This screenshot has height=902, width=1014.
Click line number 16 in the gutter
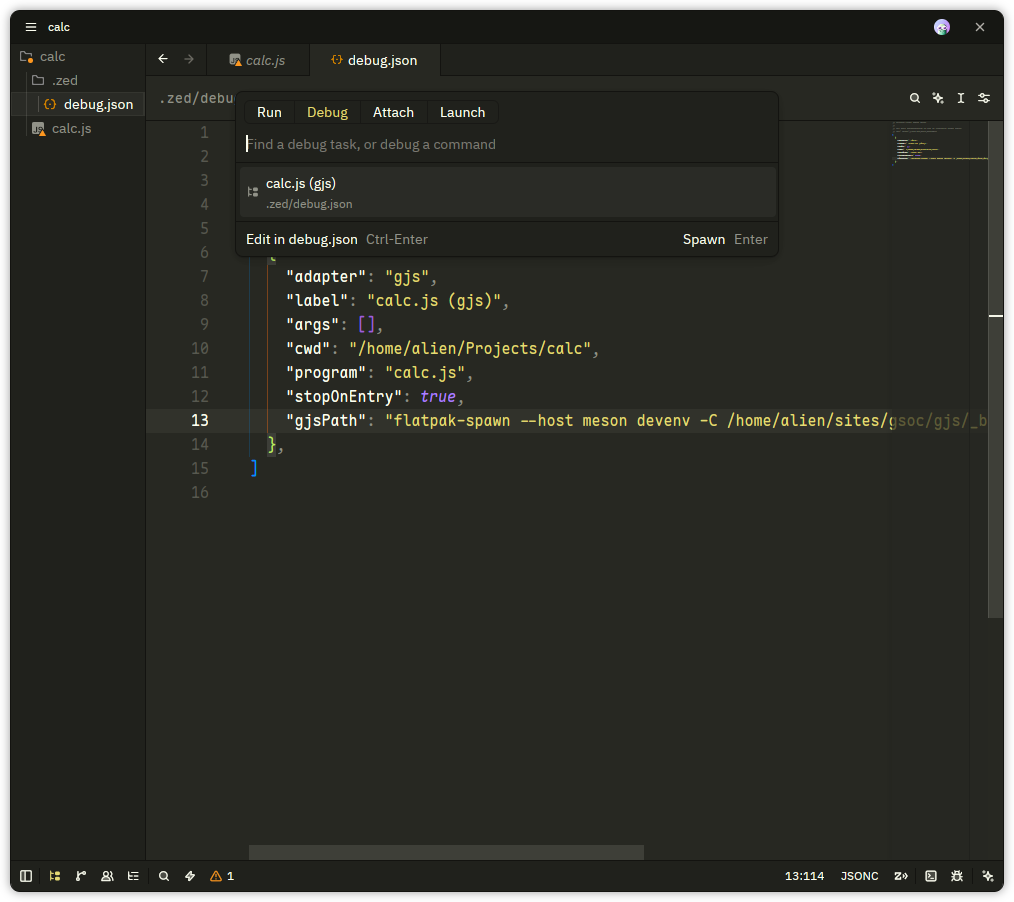point(200,492)
